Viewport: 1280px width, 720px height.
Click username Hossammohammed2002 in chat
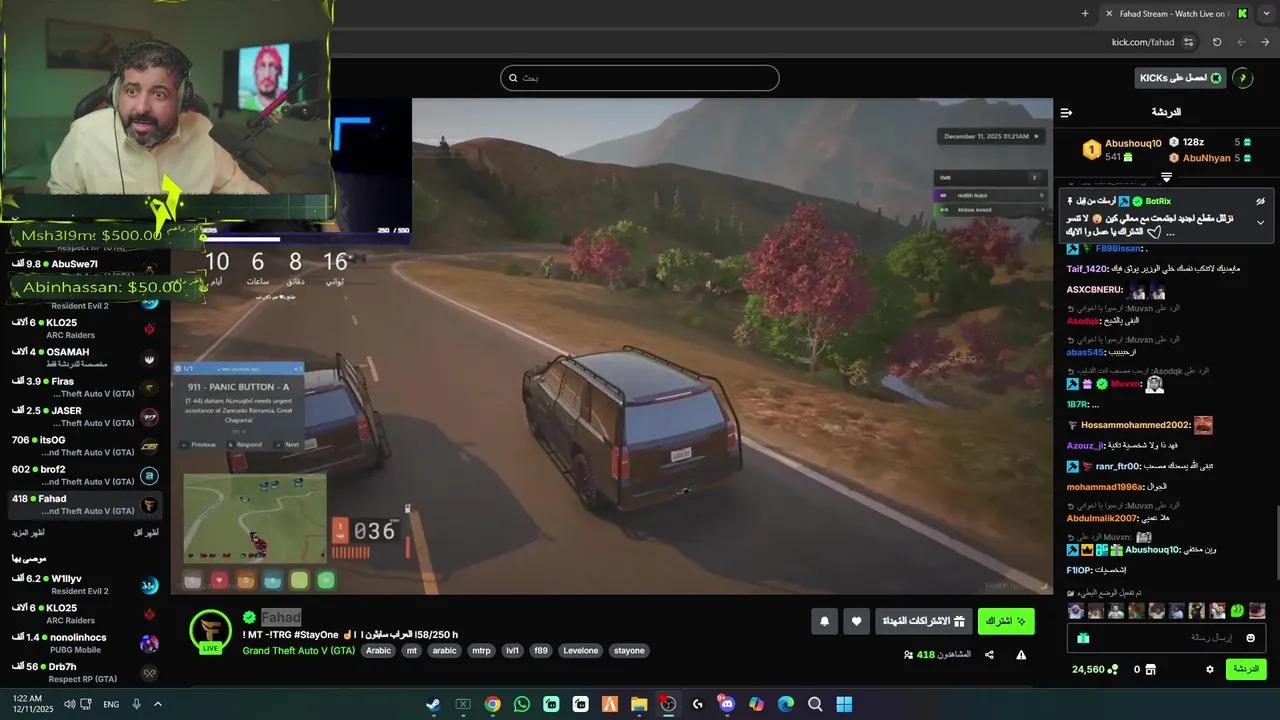1136,425
